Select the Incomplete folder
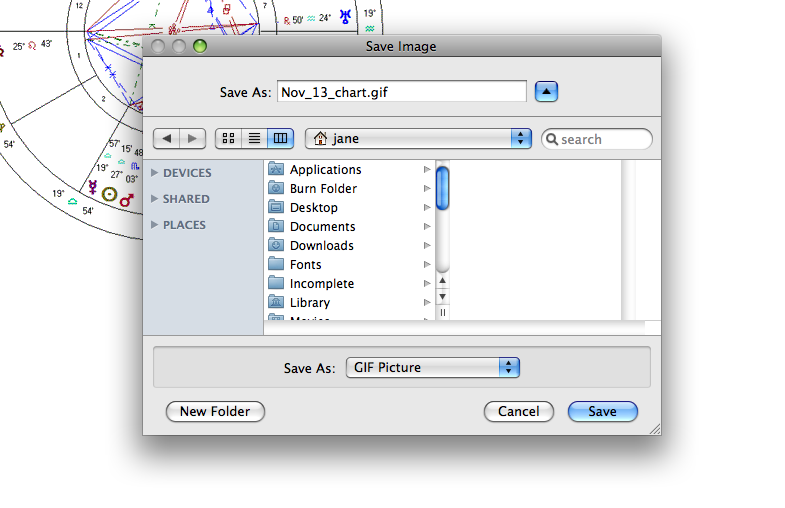The image size is (785, 508). 349,284
